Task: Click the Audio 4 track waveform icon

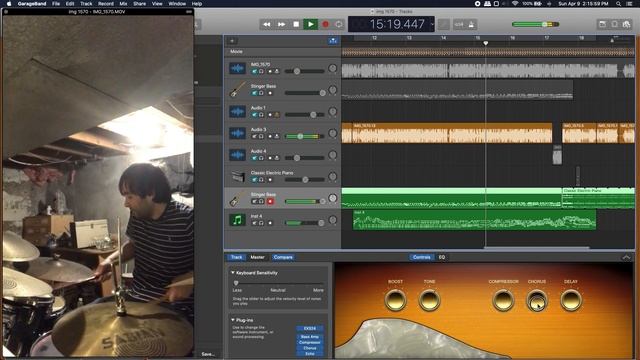Action: point(237,155)
